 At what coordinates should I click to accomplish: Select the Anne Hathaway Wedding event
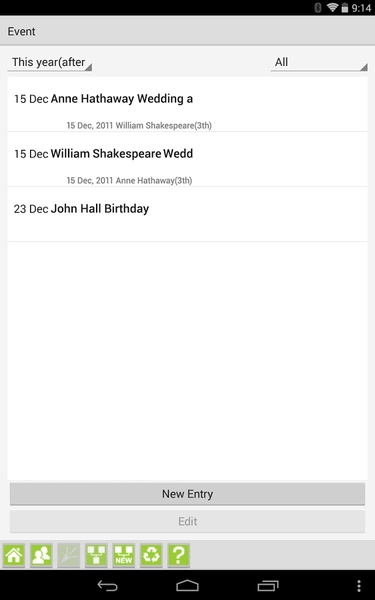[x=188, y=104]
